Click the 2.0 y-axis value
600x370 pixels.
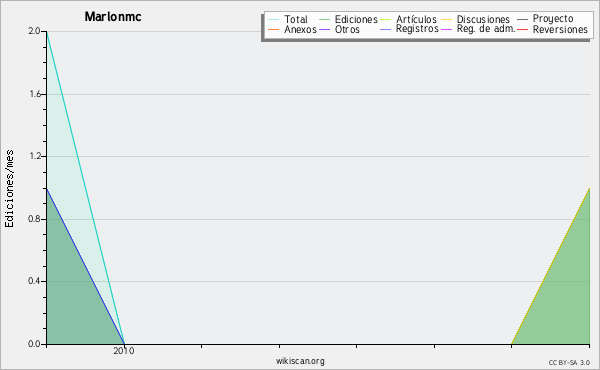pos(34,31)
